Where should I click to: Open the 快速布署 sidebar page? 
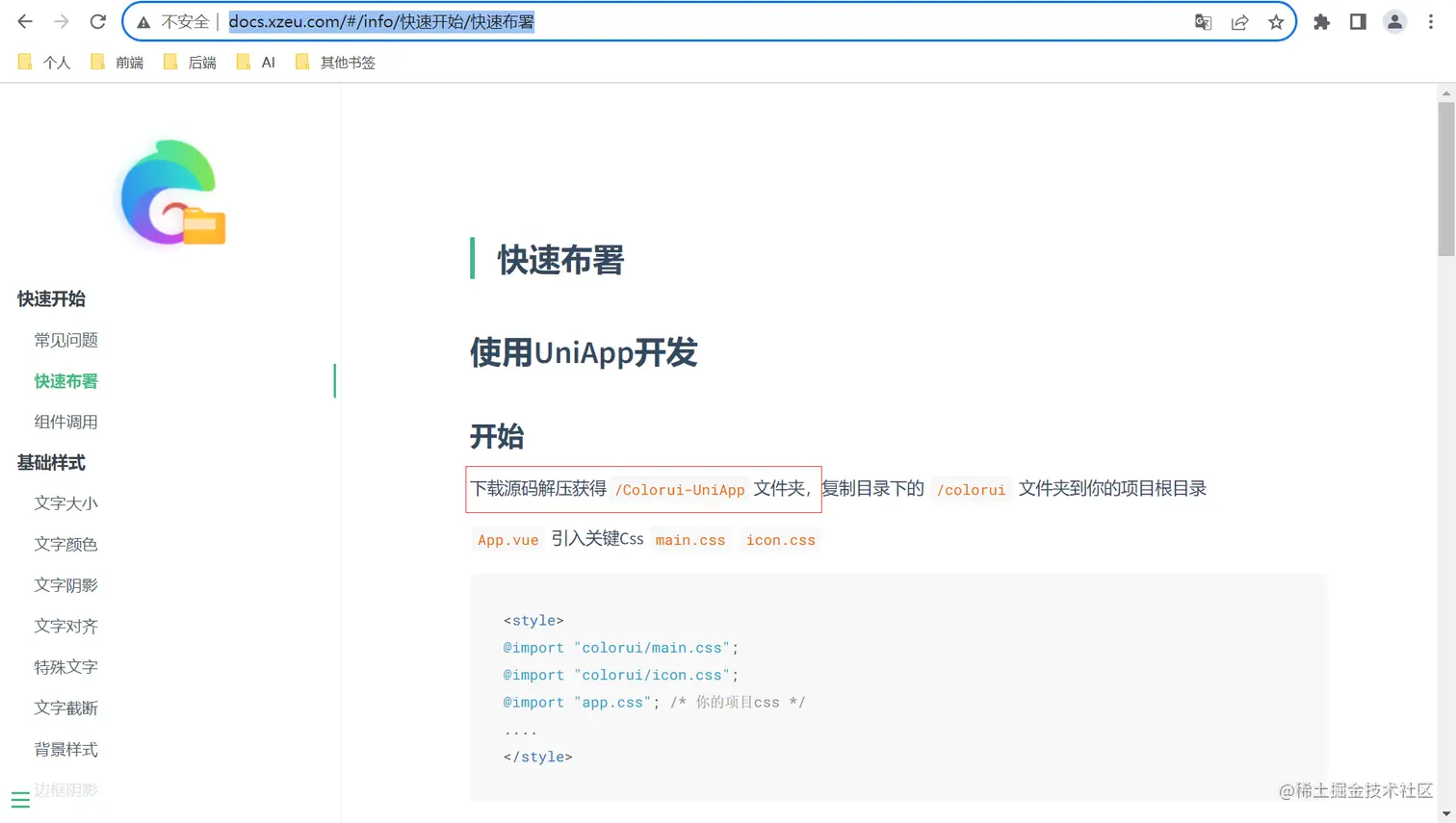click(65, 381)
